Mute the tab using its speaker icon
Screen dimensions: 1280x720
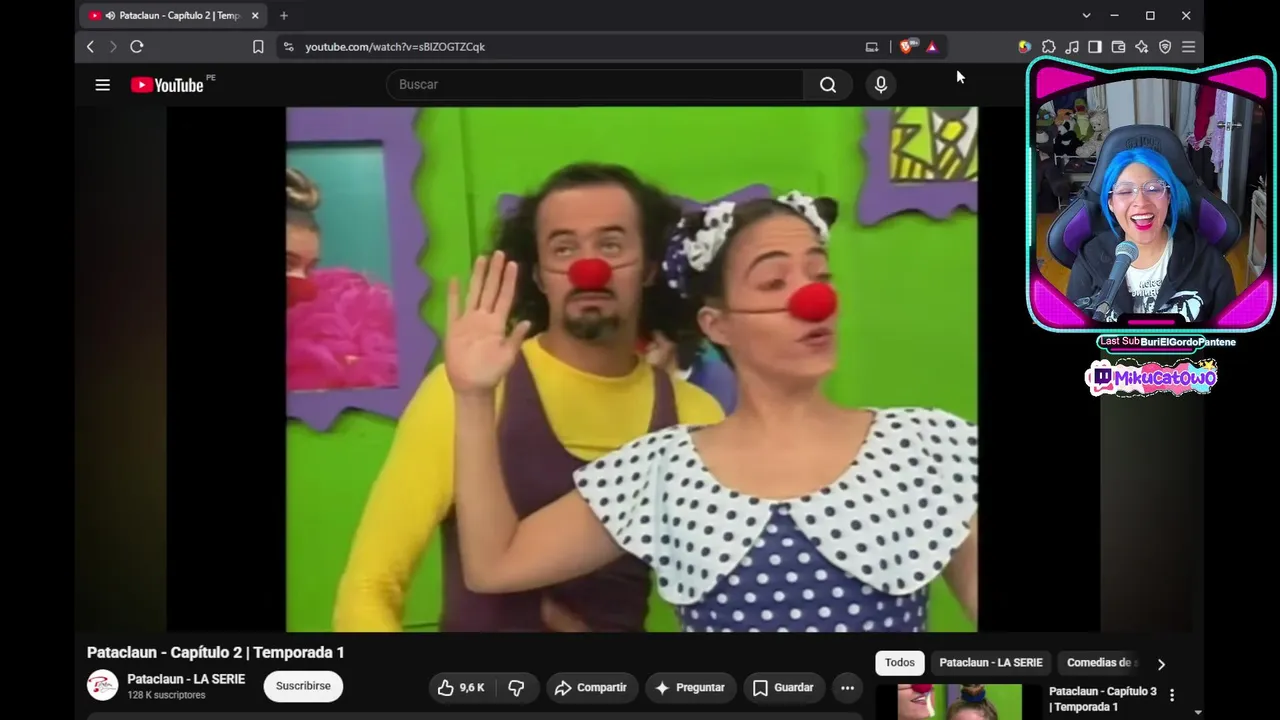tap(109, 16)
